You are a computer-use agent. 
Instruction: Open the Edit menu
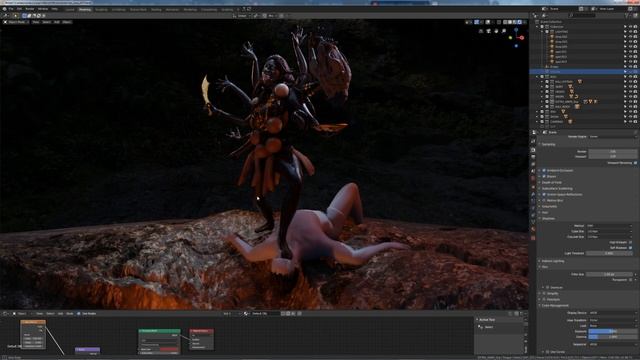point(19,9)
